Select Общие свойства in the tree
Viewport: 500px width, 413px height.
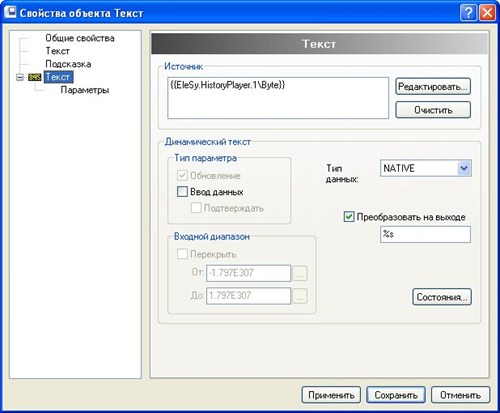click(x=80, y=38)
